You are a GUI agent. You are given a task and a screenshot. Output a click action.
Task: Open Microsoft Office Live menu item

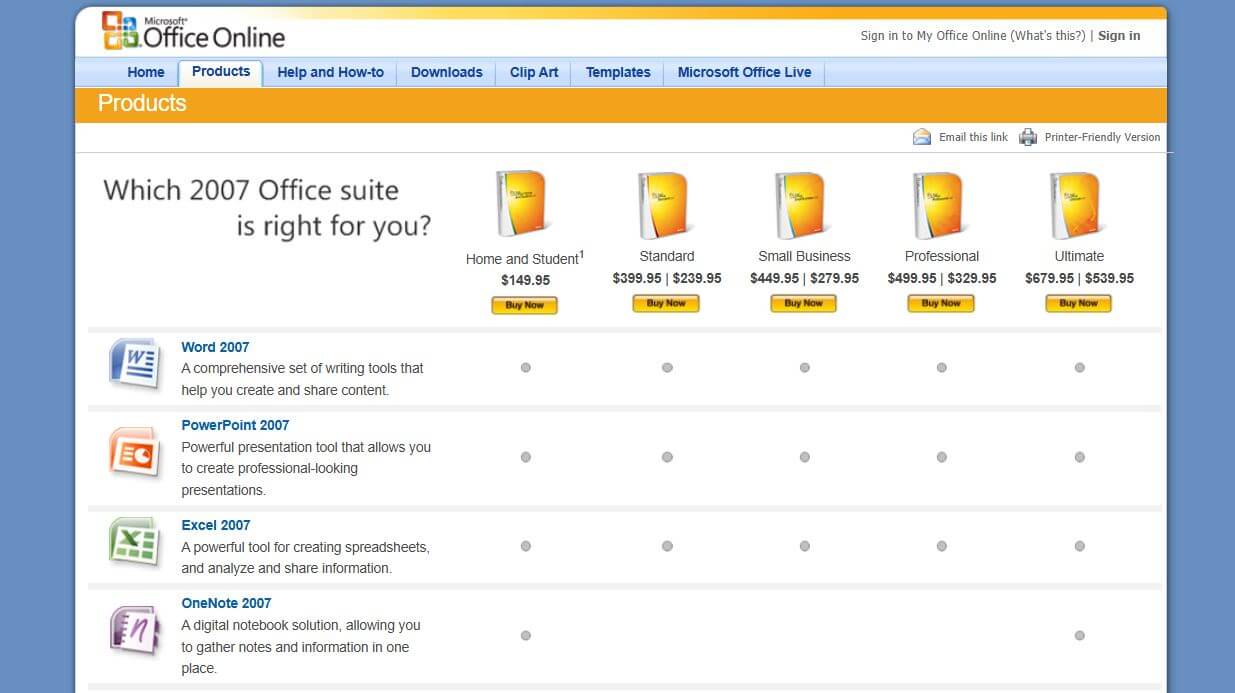click(x=743, y=72)
